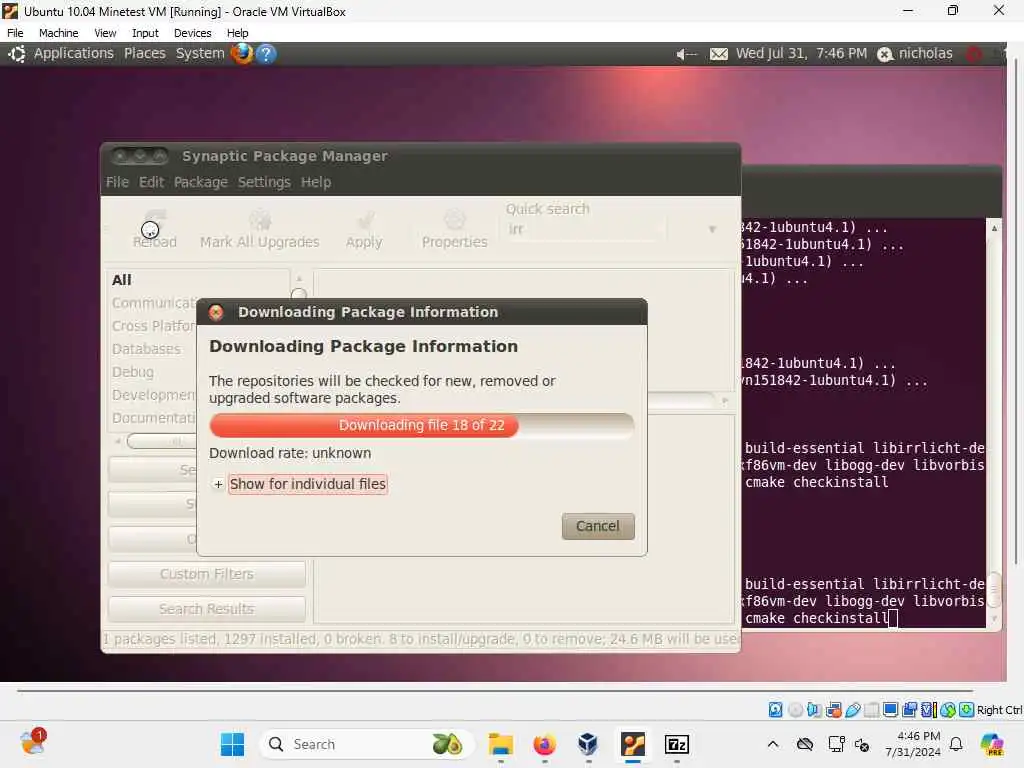Click the VirtualBox keyboard capture indicator
Viewport: 1024px width, 768px height.
[x=967, y=710]
